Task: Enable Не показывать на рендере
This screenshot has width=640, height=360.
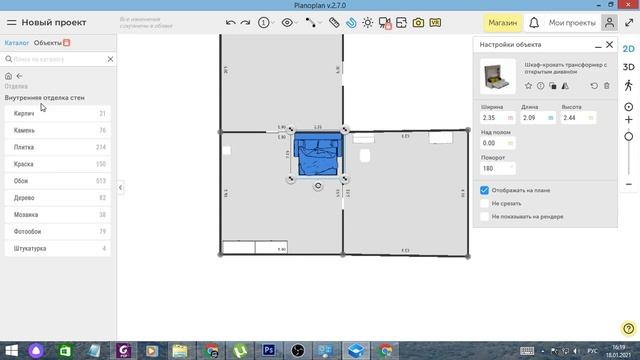Action: click(484, 216)
